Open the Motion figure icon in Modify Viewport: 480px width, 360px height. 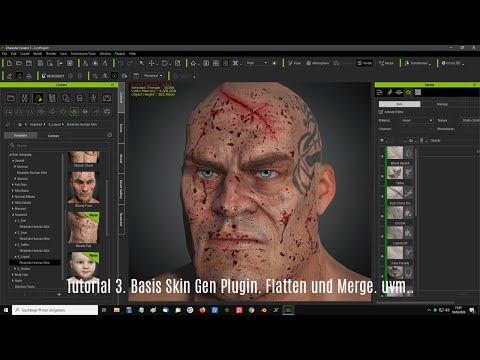(389, 92)
